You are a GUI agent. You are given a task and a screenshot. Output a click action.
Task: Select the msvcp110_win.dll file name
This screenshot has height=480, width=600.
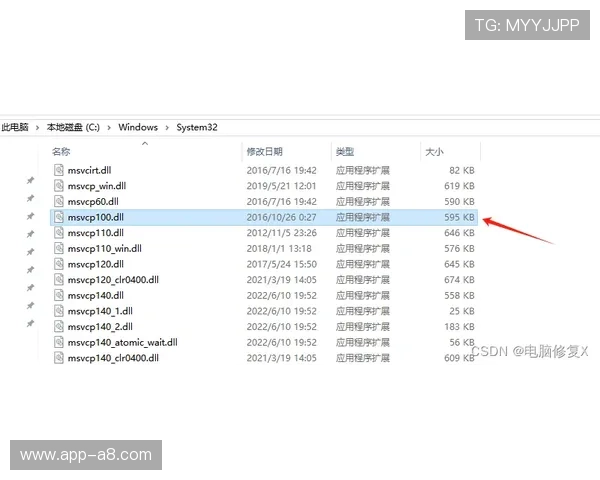(x=105, y=248)
